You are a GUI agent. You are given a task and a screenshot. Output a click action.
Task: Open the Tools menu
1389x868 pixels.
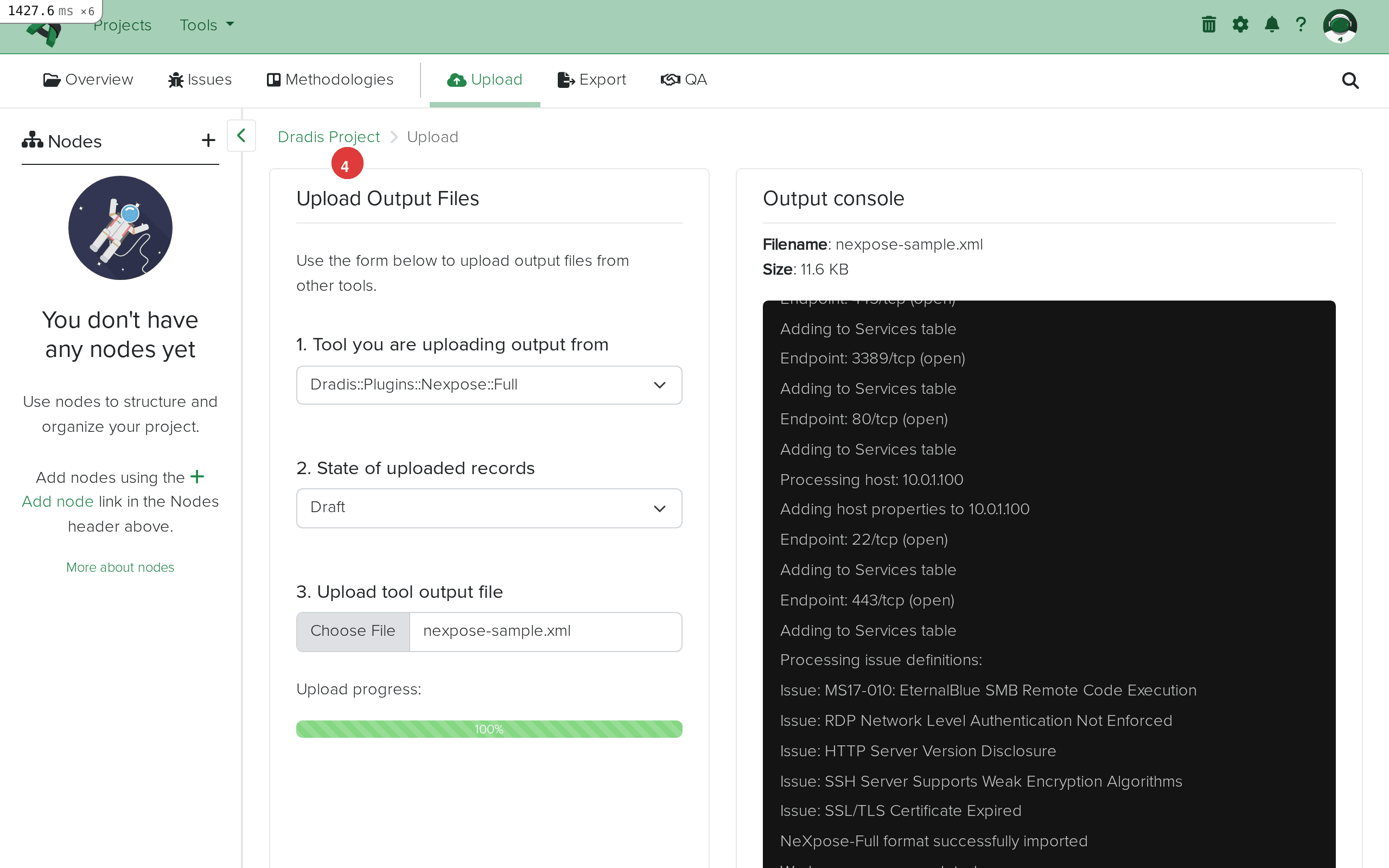[206, 25]
